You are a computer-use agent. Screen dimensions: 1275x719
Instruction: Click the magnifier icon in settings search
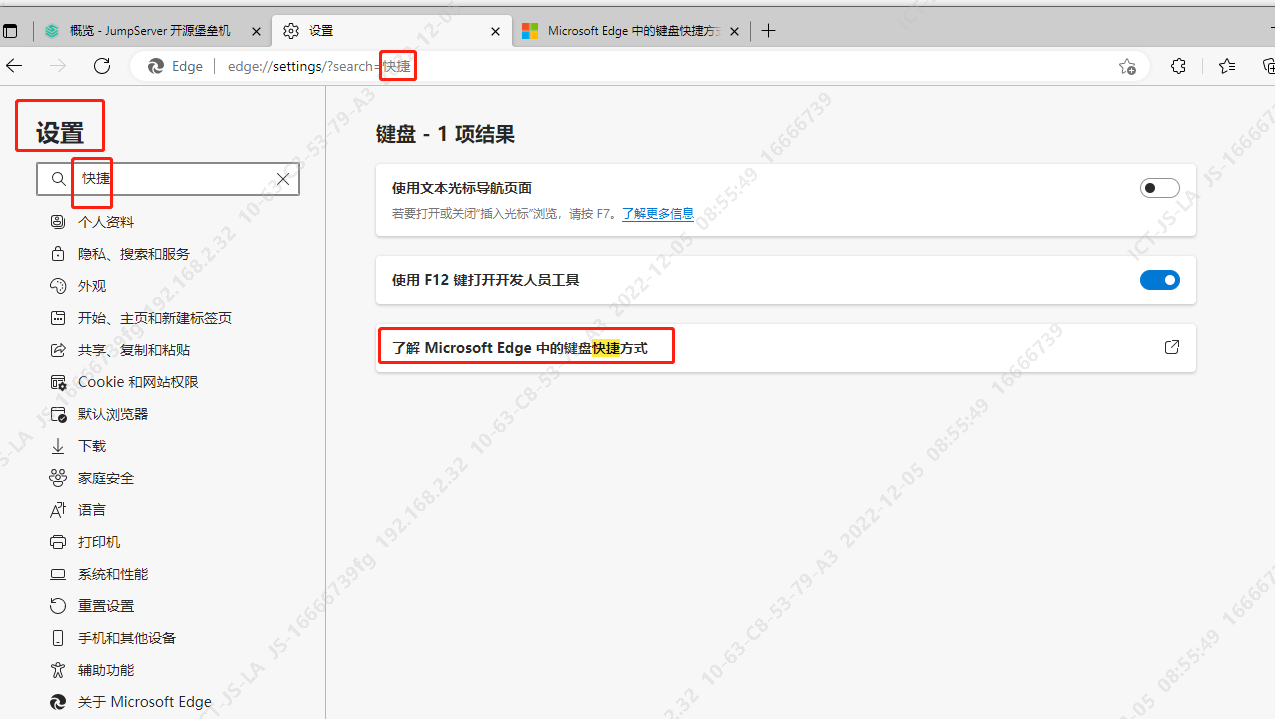pyautogui.click(x=58, y=179)
